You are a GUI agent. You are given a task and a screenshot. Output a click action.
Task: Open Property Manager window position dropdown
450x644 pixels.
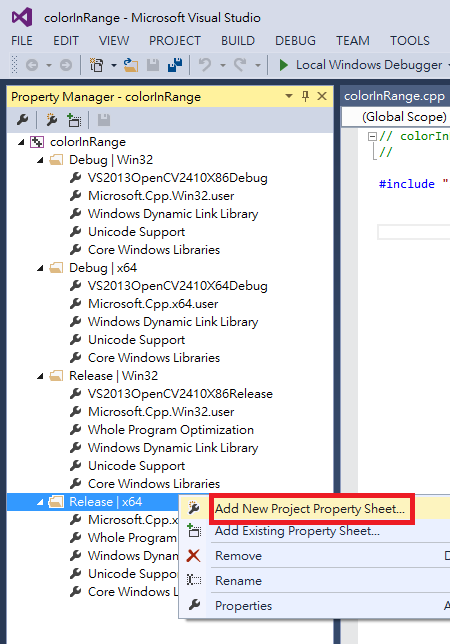pos(289,97)
